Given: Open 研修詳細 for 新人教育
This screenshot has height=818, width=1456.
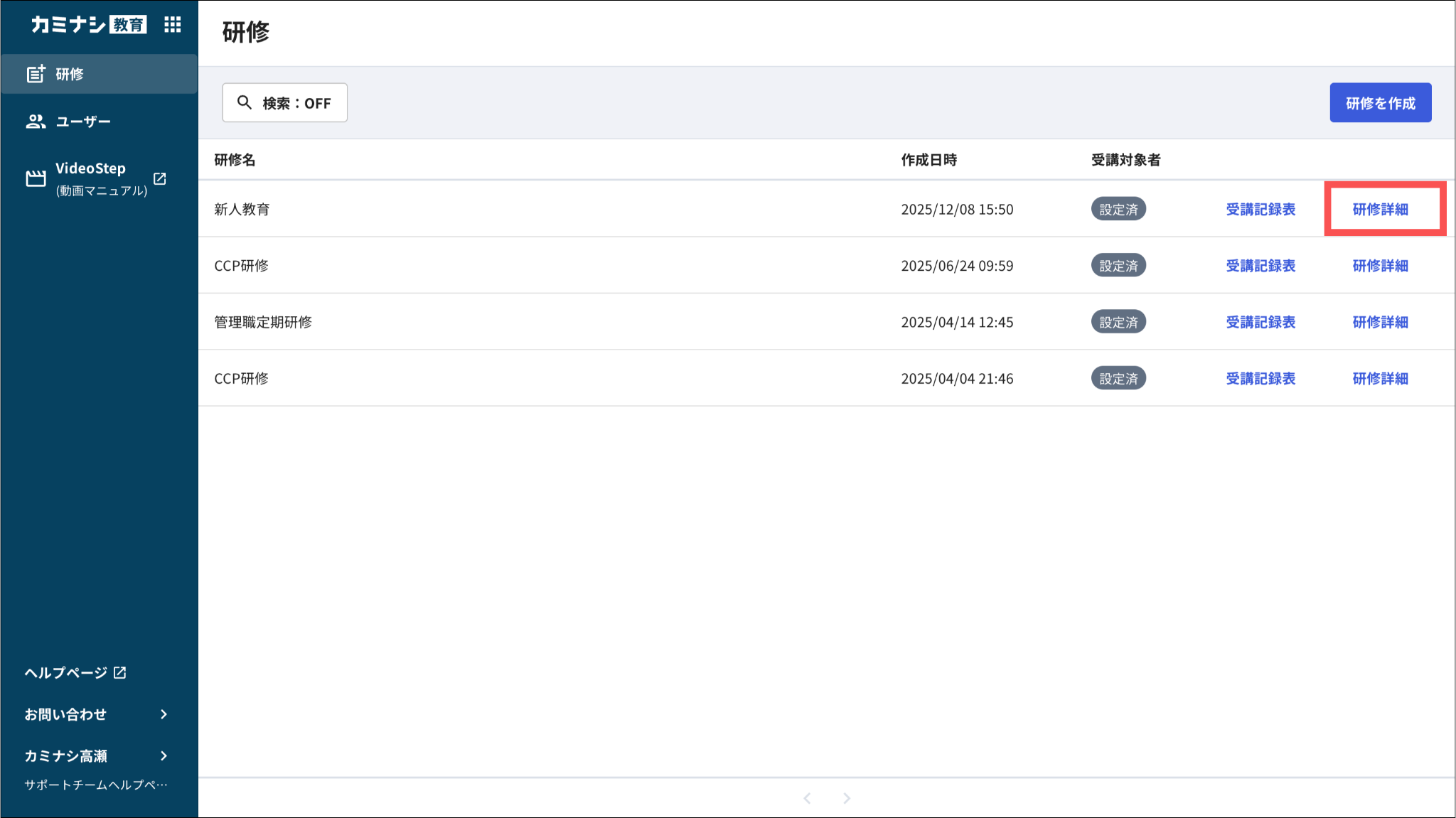Looking at the screenshot, I should [1380, 209].
